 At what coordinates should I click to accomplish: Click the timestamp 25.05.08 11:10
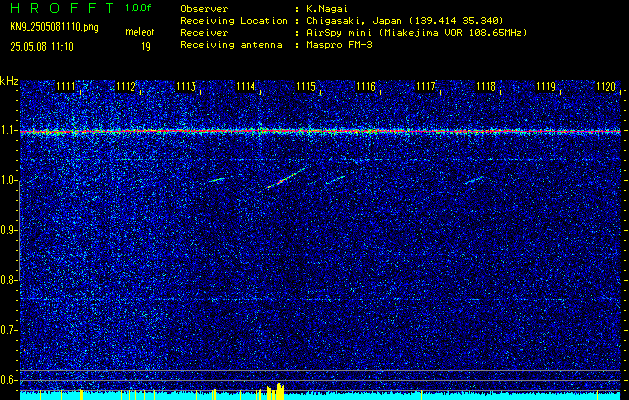click(42, 47)
